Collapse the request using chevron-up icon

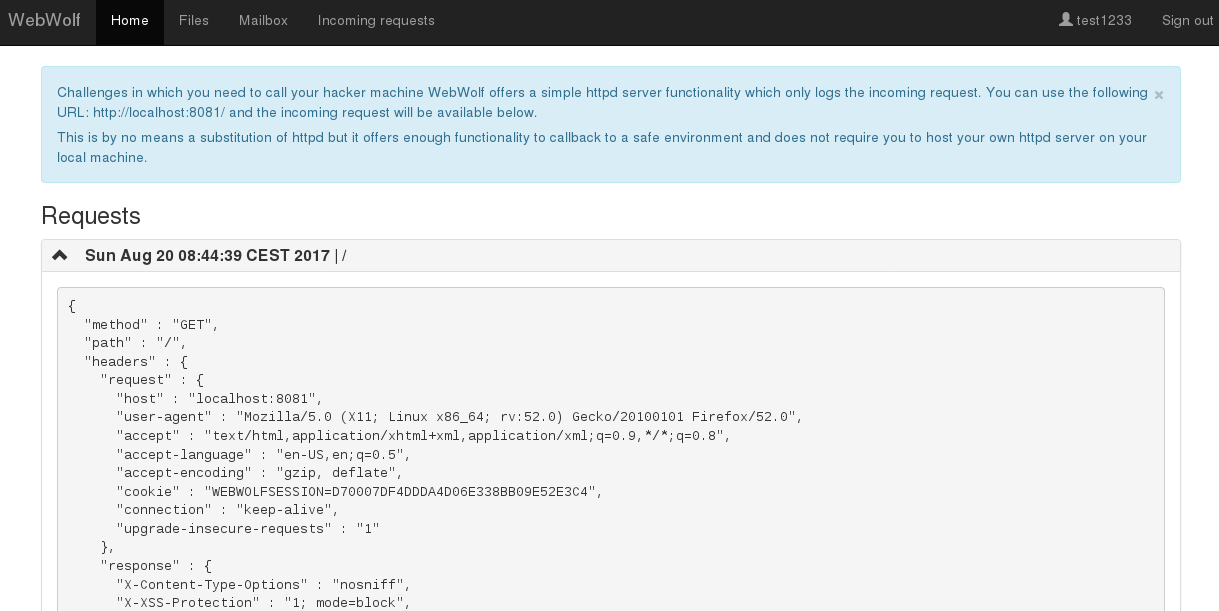coord(60,255)
